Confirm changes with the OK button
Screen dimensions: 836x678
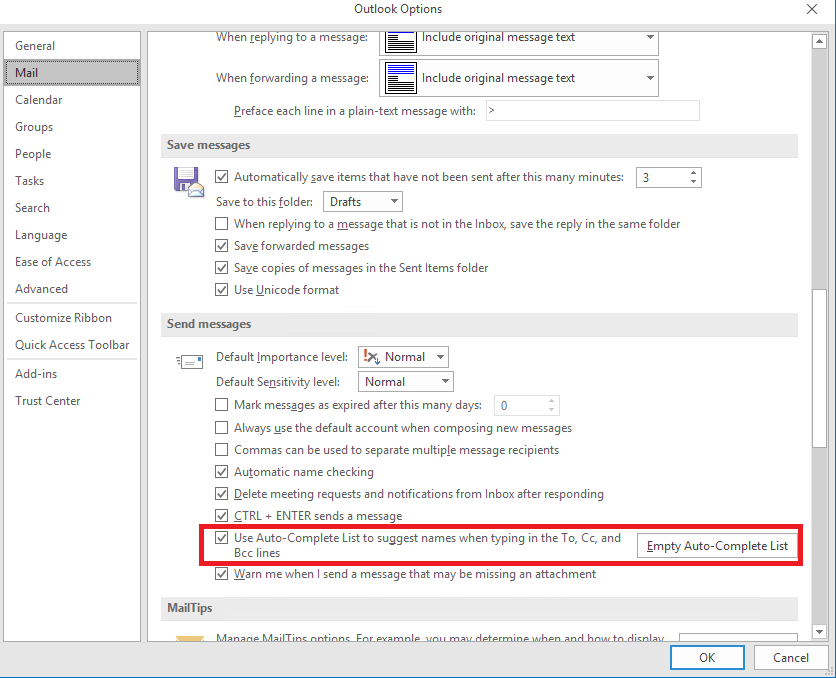click(x=707, y=658)
